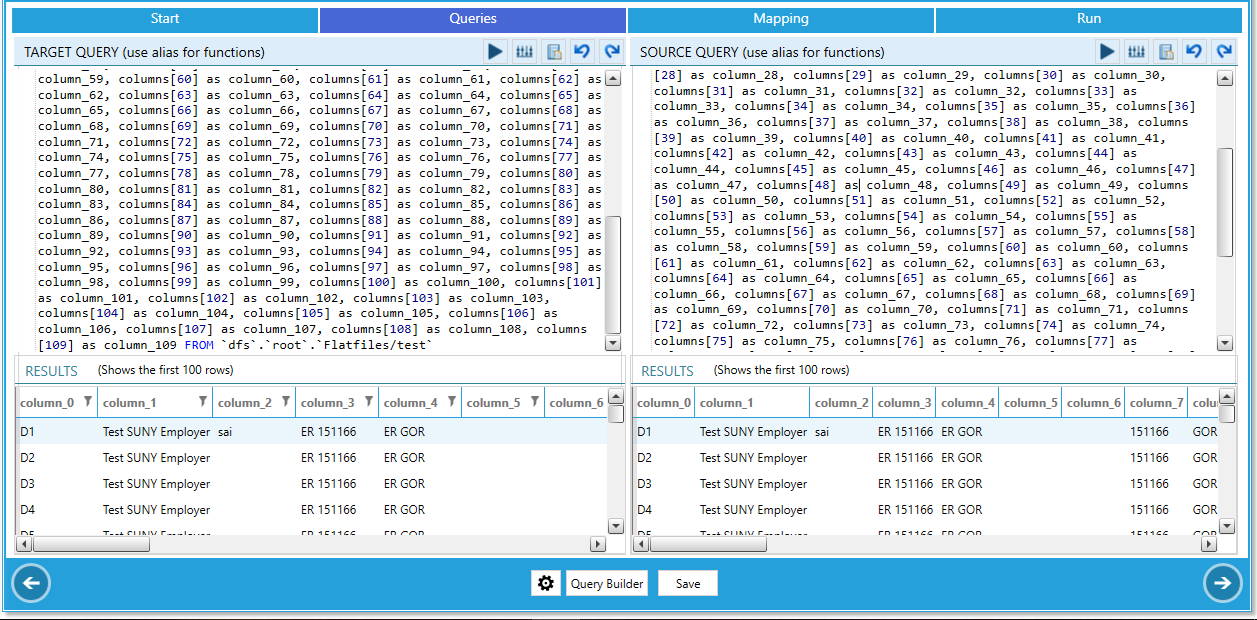Run the source query with the play icon

(1107, 51)
